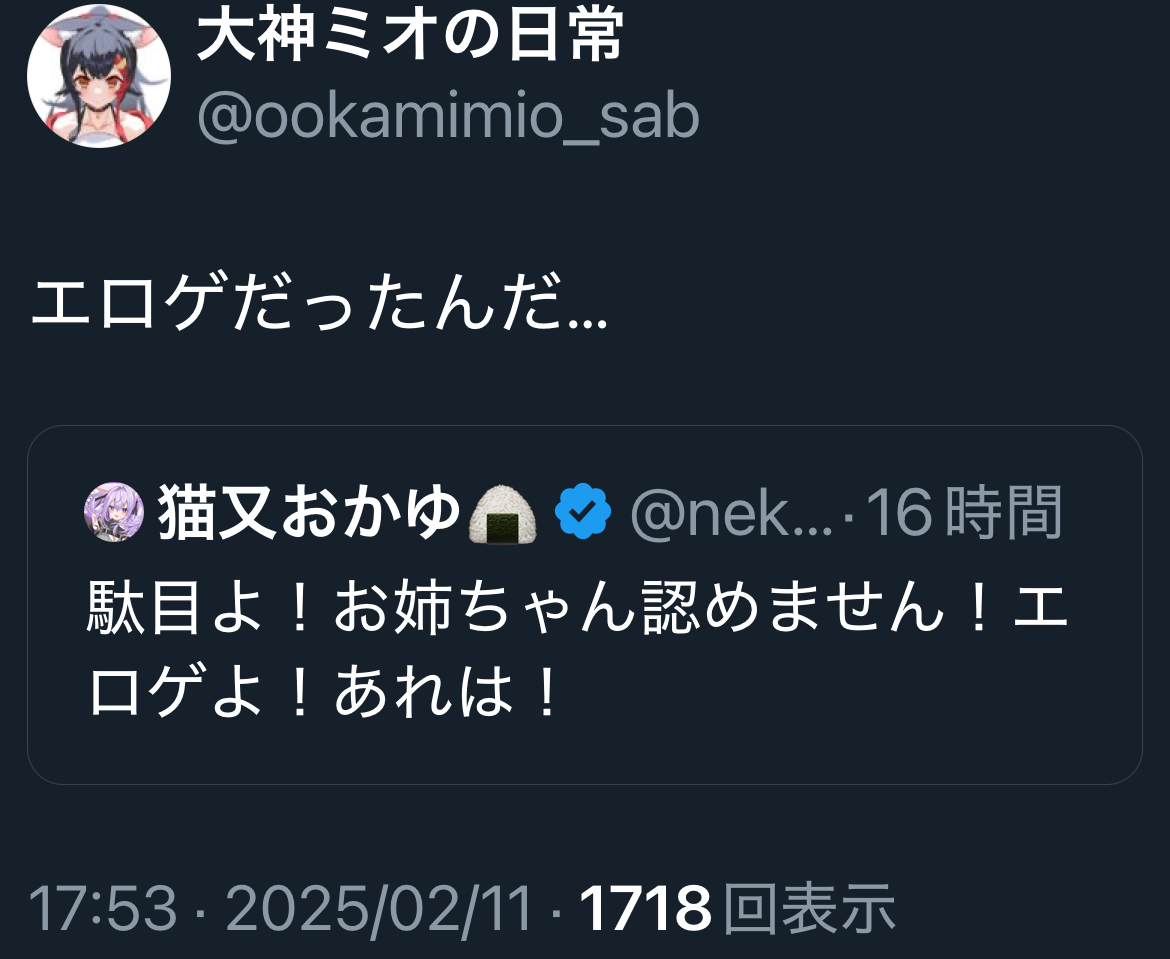Click the 1718 view count number
This screenshot has width=1170, height=959.
point(645,909)
